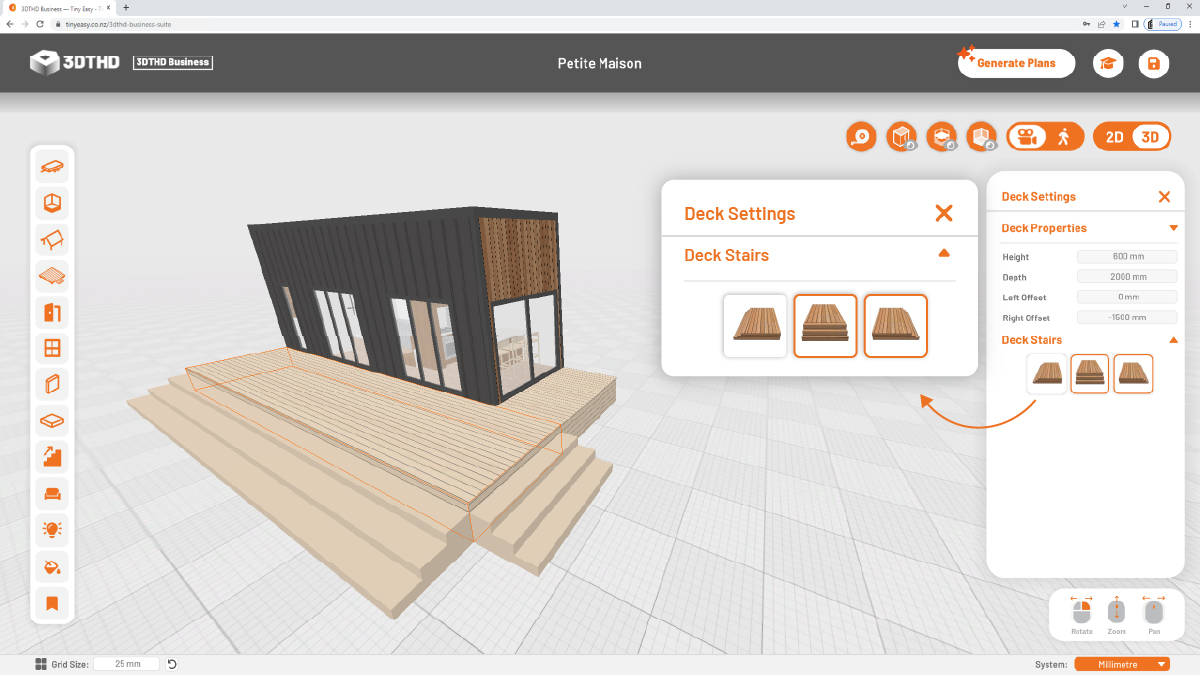This screenshot has height=675, width=1200.
Task: Choose last stairs thumbnail in enlarged popup
Action: click(x=895, y=325)
